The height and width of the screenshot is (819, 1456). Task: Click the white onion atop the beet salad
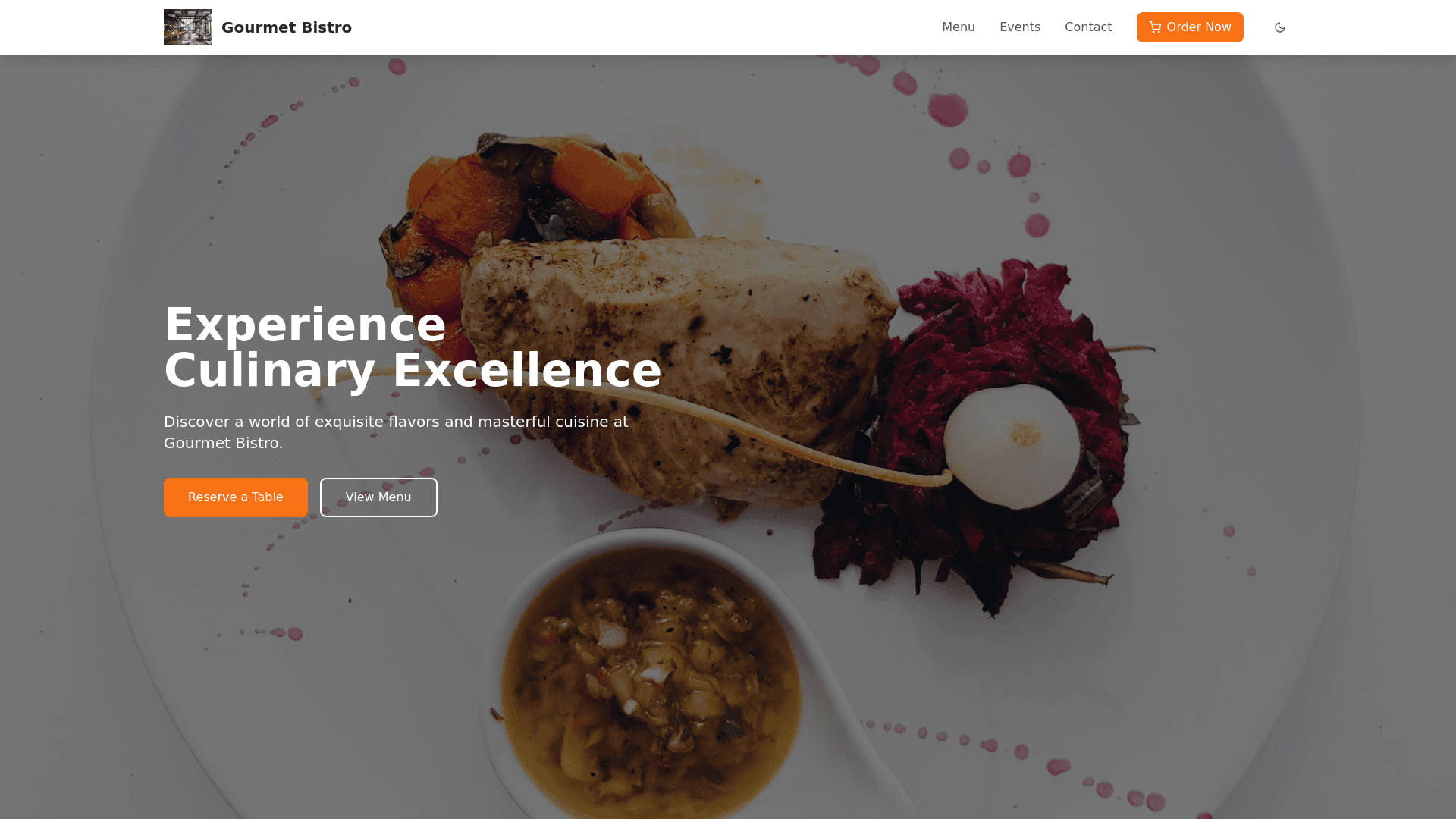click(1012, 444)
